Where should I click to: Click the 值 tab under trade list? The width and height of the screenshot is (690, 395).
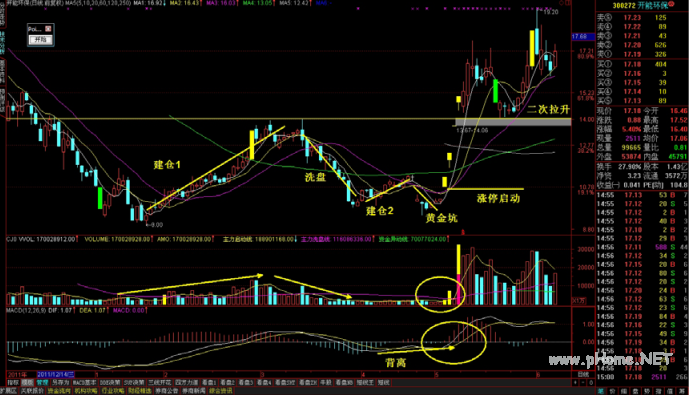click(670, 391)
